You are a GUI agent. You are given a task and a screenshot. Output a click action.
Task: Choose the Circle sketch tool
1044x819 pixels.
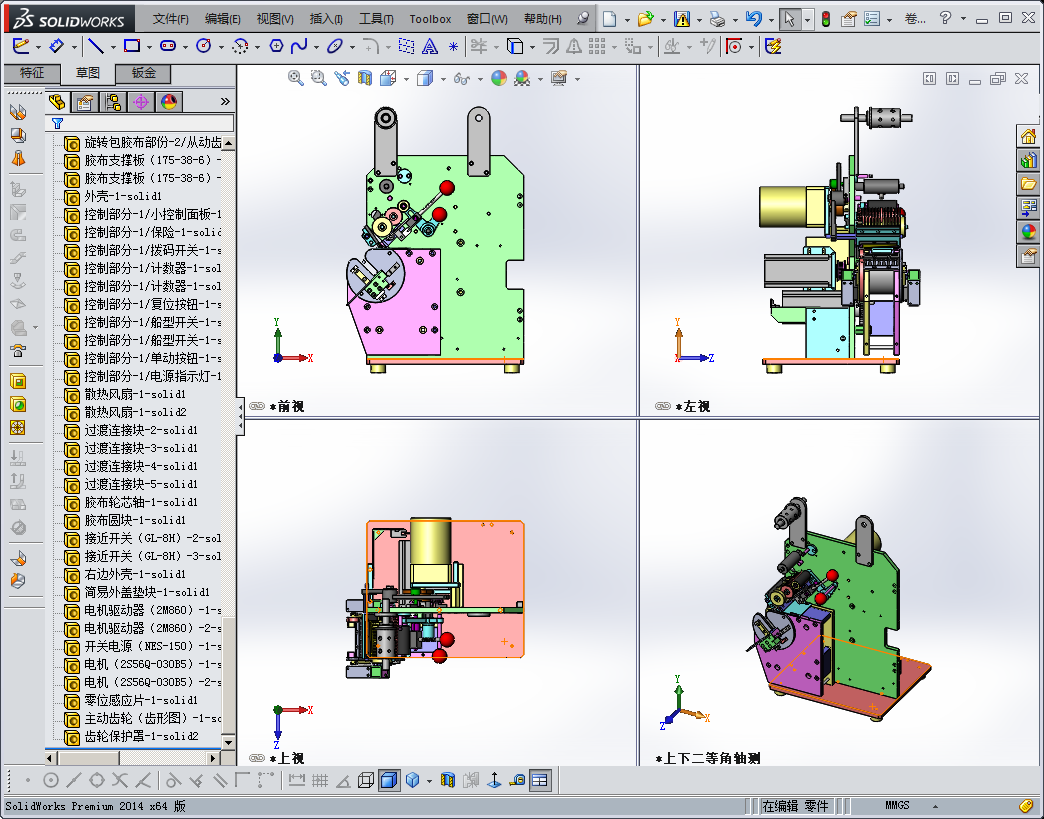tap(204, 46)
